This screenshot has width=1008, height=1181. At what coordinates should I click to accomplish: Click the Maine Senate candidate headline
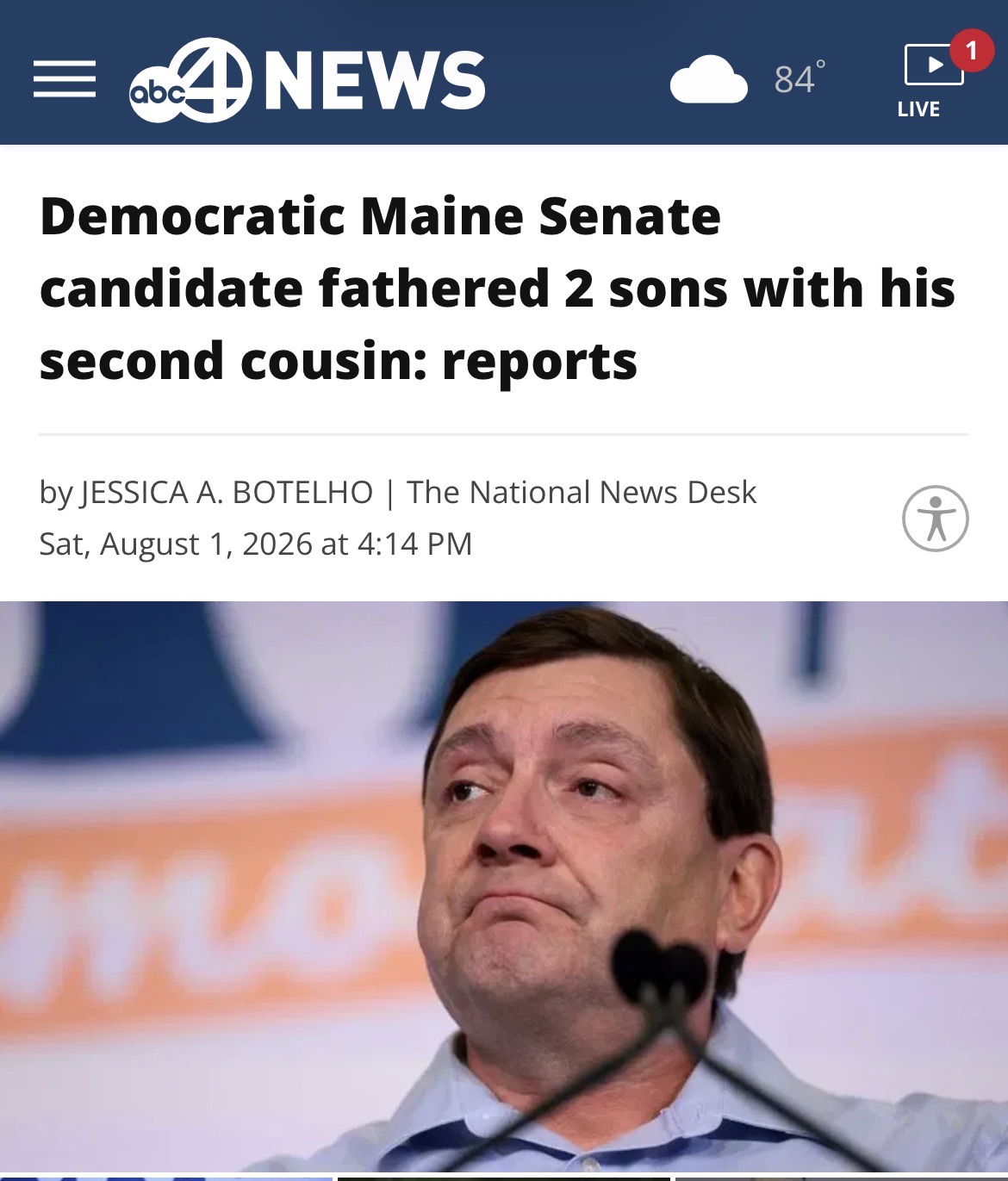tap(497, 288)
